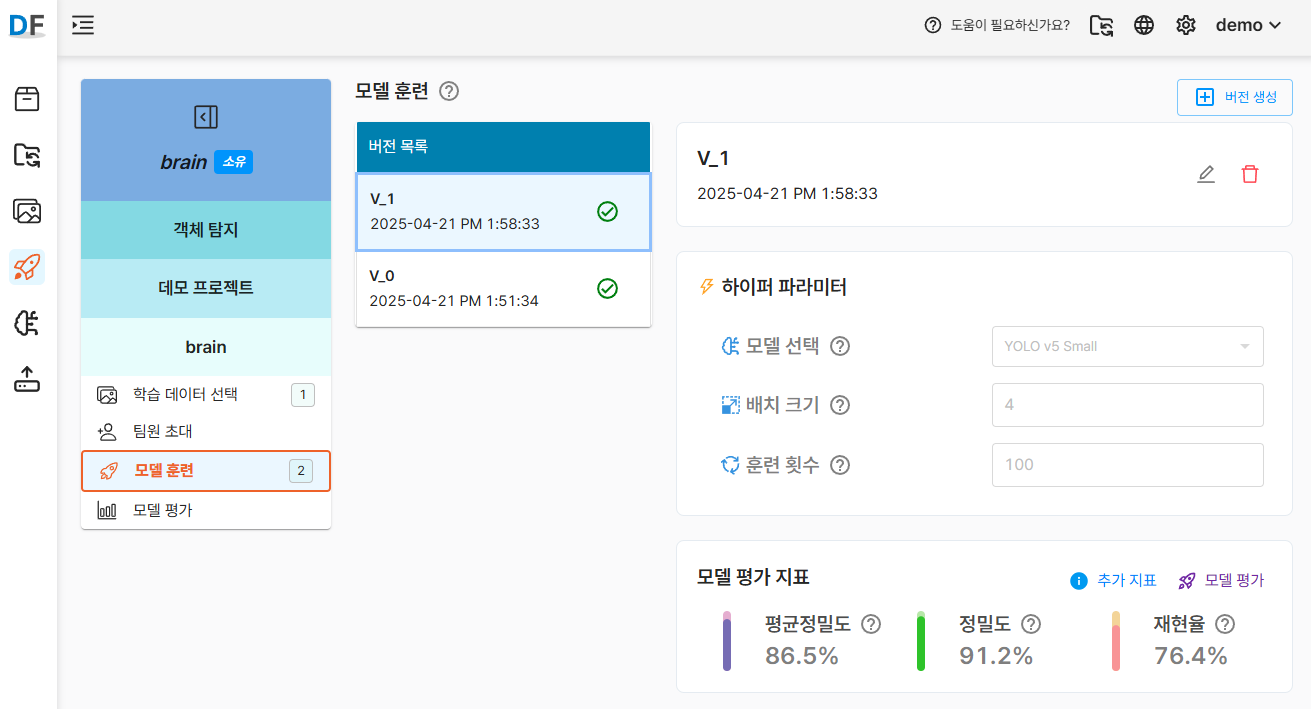Click the V_1 edit pencil icon
This screenshot has width=1311, height=709.
point(1206,174)
